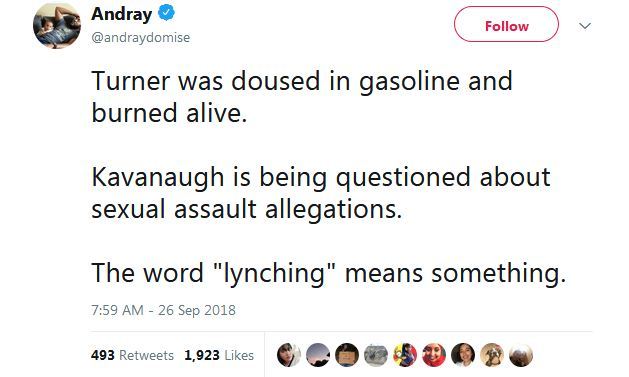
Task: Open the yellow and red comic-style liker avatar
Action: 405,355
